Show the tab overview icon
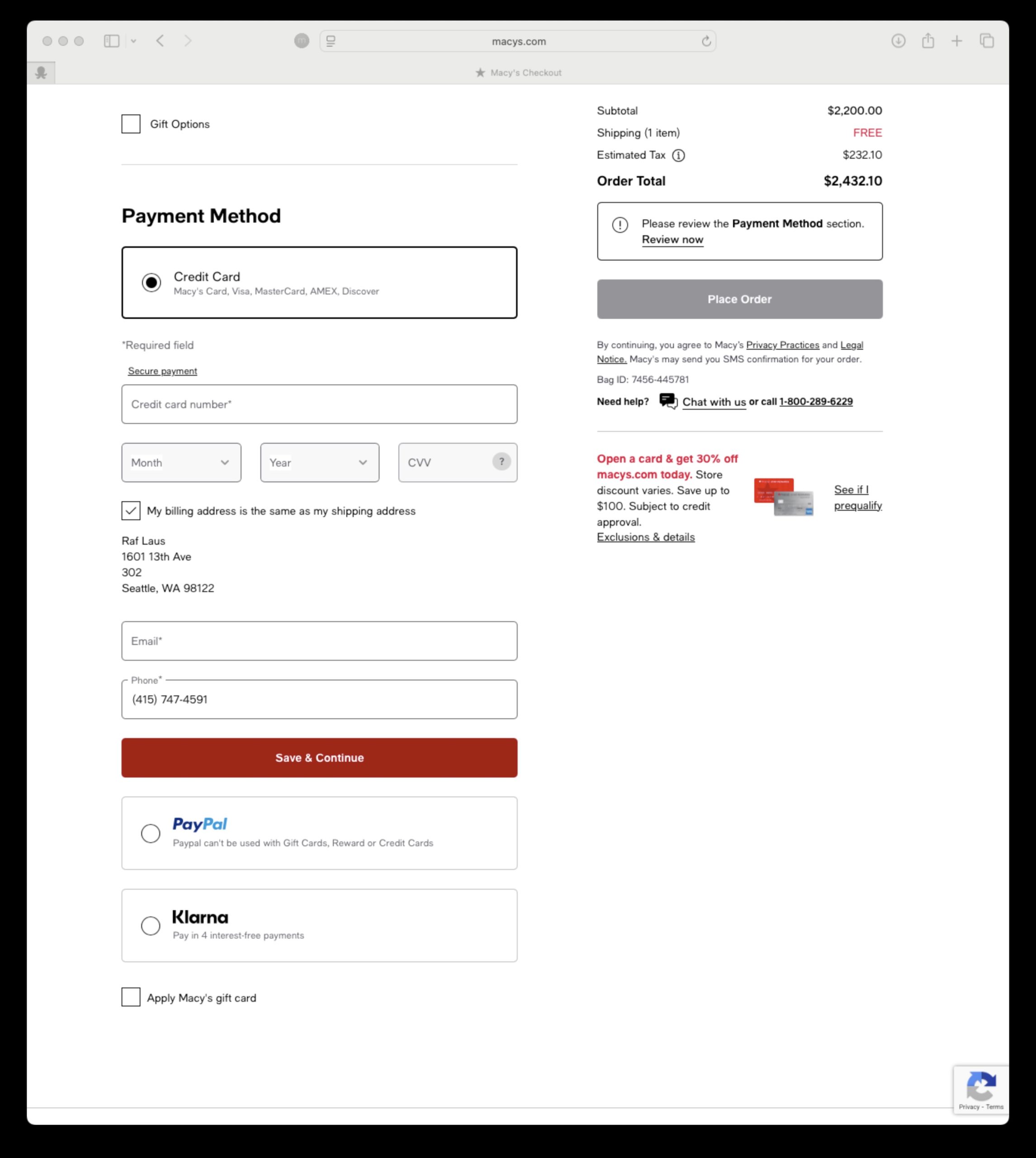 (x=986, y=41)
